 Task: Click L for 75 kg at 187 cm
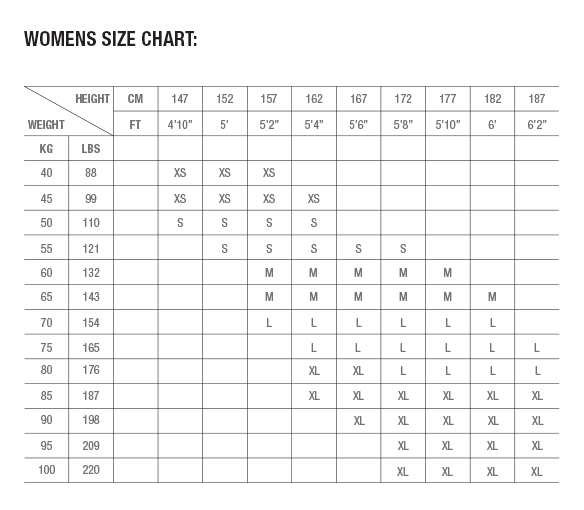(x=537, y=348)
